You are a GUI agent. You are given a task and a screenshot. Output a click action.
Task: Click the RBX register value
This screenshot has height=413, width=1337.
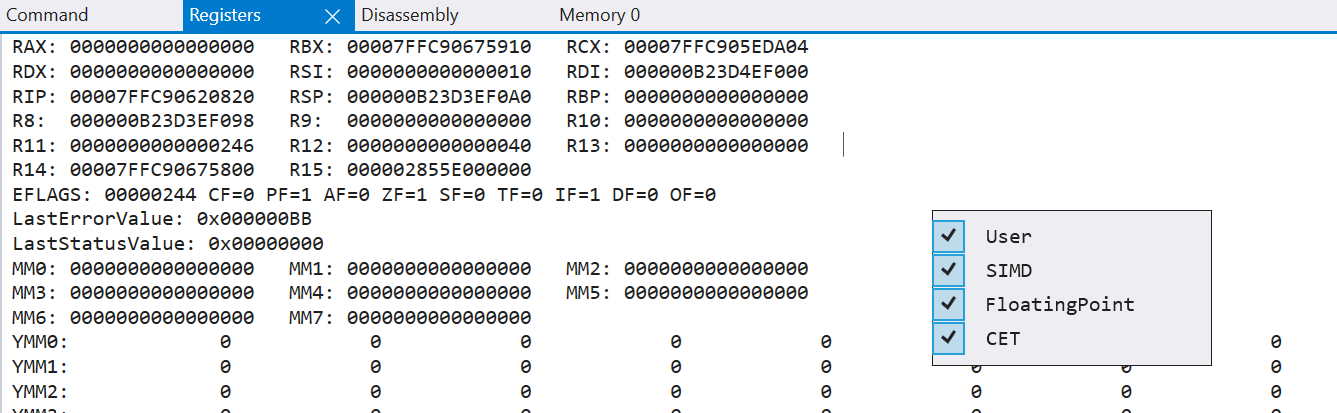coord(439,47)
